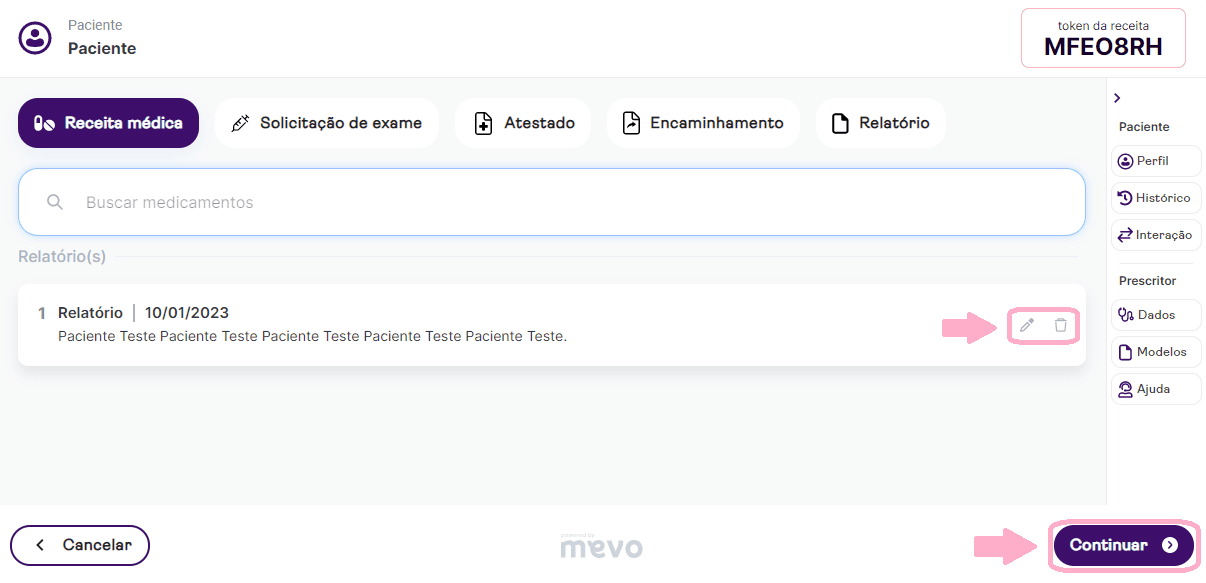Screen dimensions: 1206x583
Task: Click the pencil edit icon on Relatório
Action: (x=1027, y=325)
